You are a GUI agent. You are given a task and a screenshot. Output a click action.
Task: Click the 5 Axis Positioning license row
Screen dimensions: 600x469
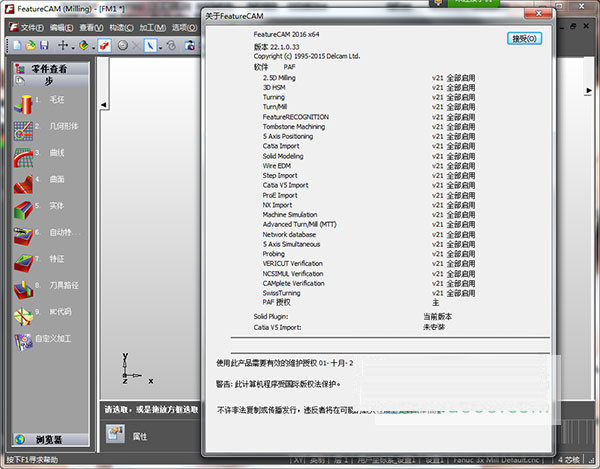(369, 137)
